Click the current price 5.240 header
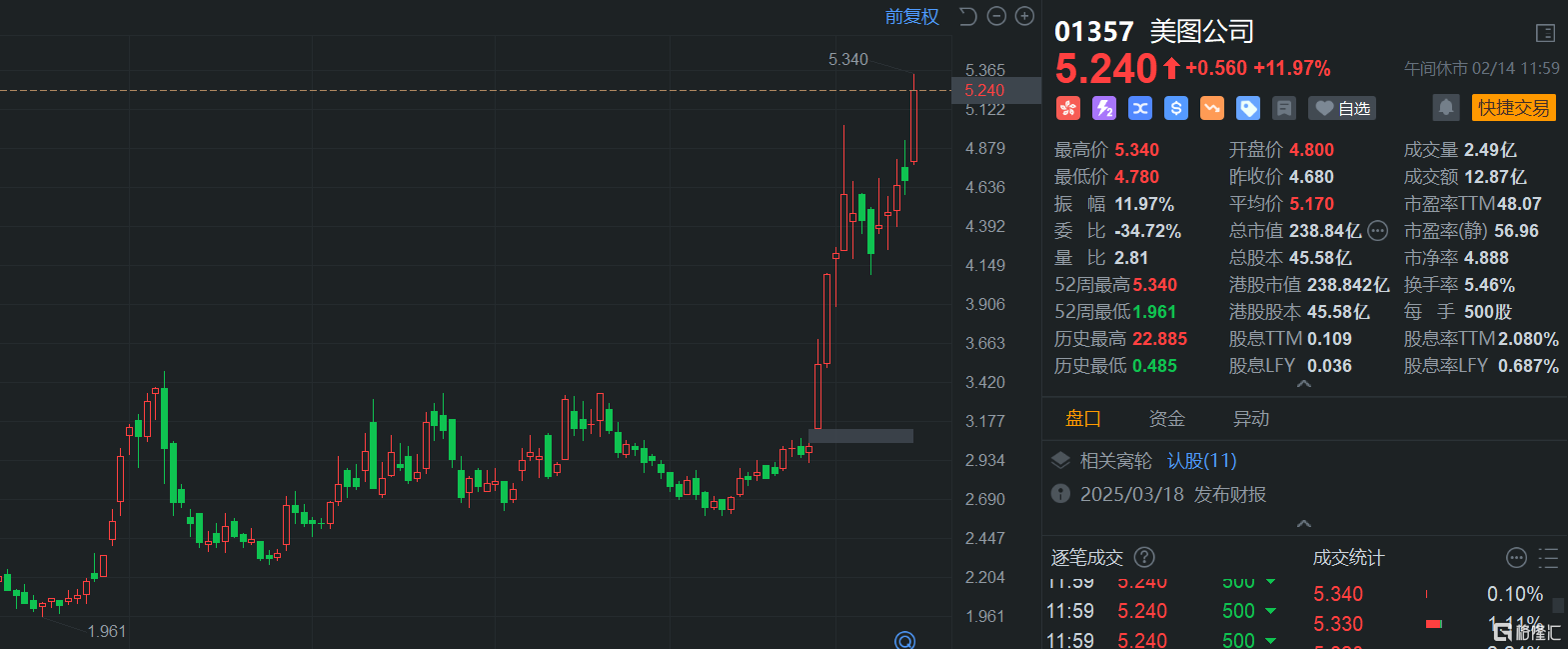The height and width of the screenshot is (649, 1568). click(x=1105, y=69)
